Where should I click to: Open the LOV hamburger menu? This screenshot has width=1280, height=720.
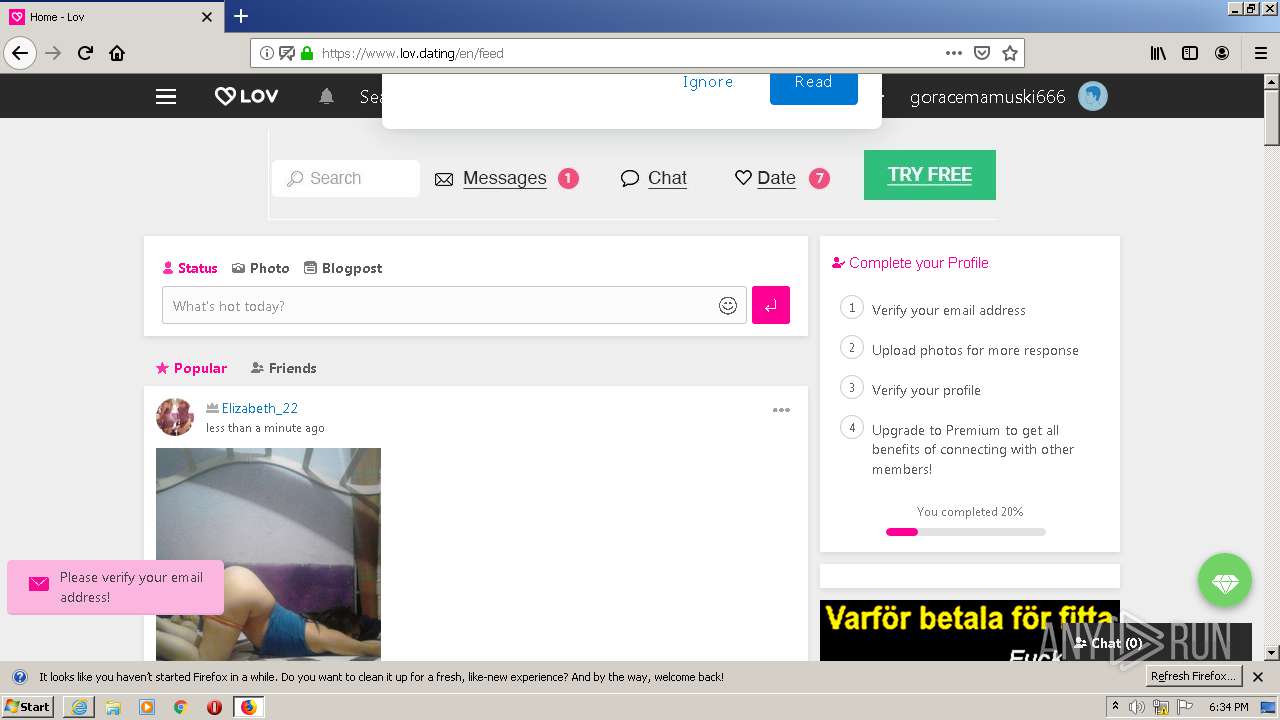(166, 97)
